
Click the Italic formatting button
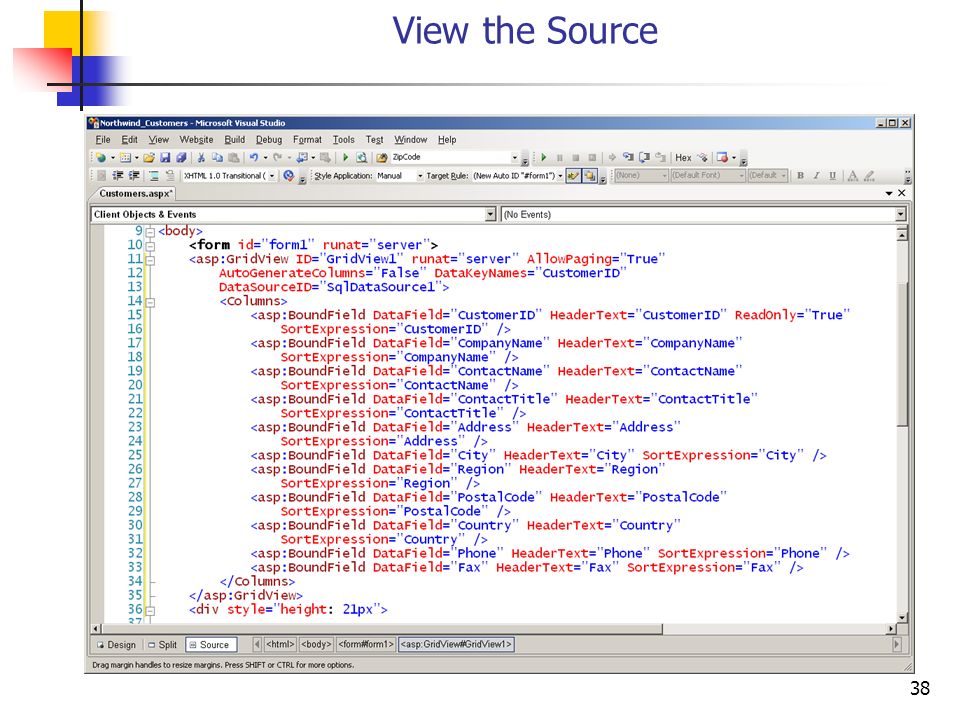[x=816, y=176]
